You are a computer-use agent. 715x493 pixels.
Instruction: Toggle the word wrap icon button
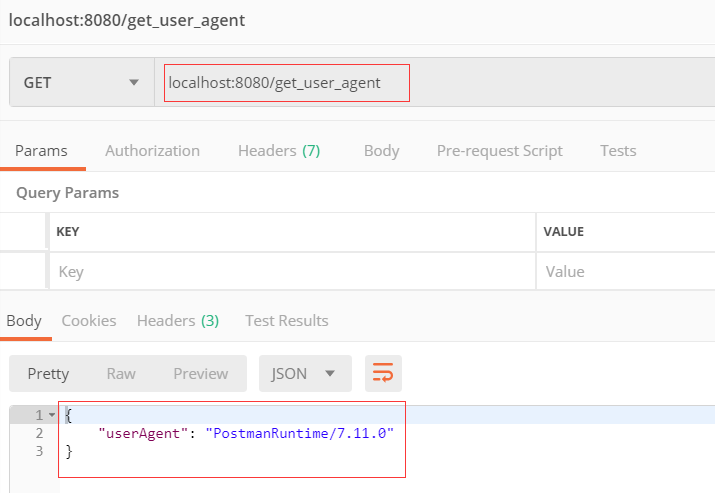pyautogui.click(x=383, y=374)
